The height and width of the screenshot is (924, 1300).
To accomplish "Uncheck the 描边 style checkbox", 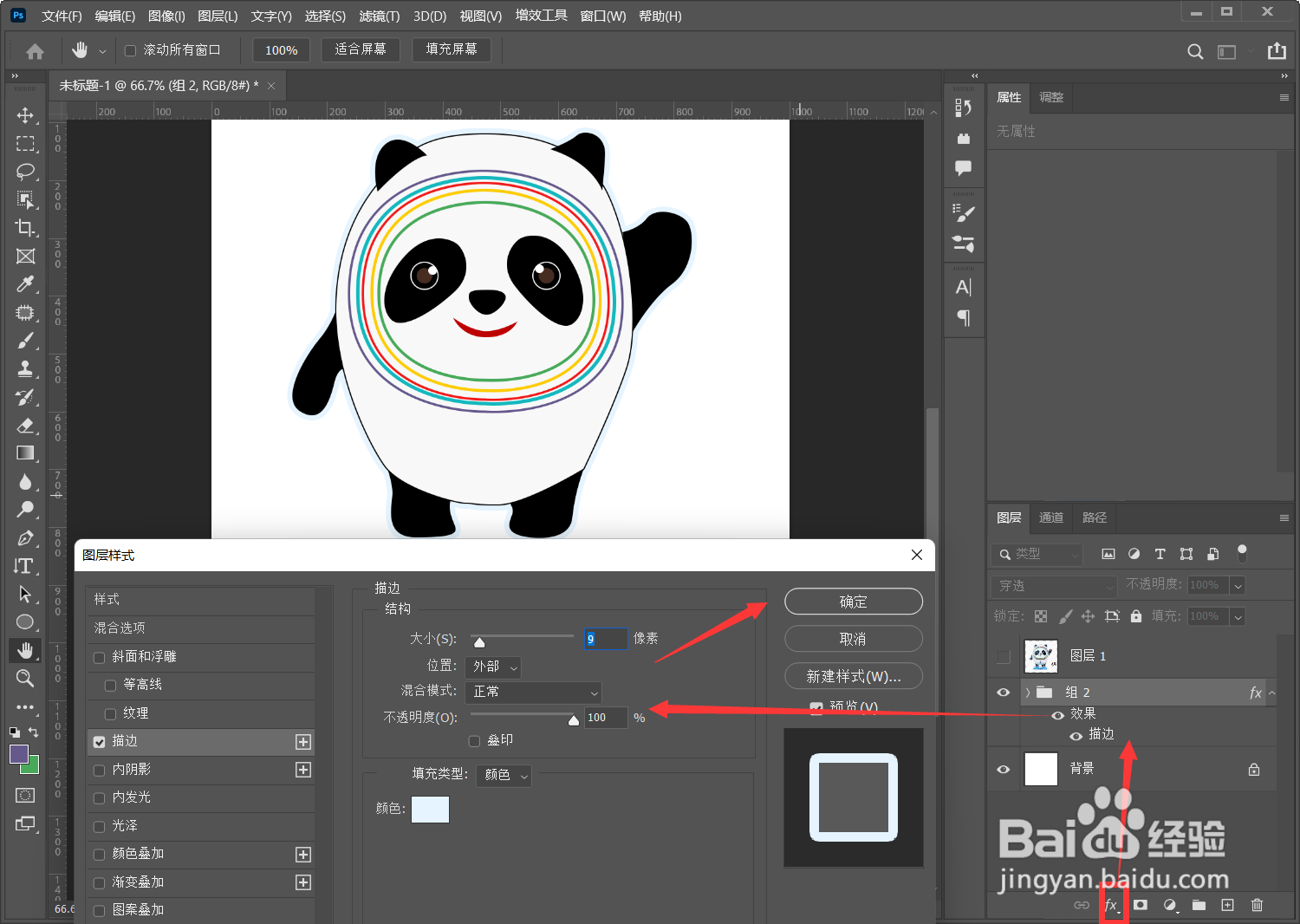I will point(100,742).
